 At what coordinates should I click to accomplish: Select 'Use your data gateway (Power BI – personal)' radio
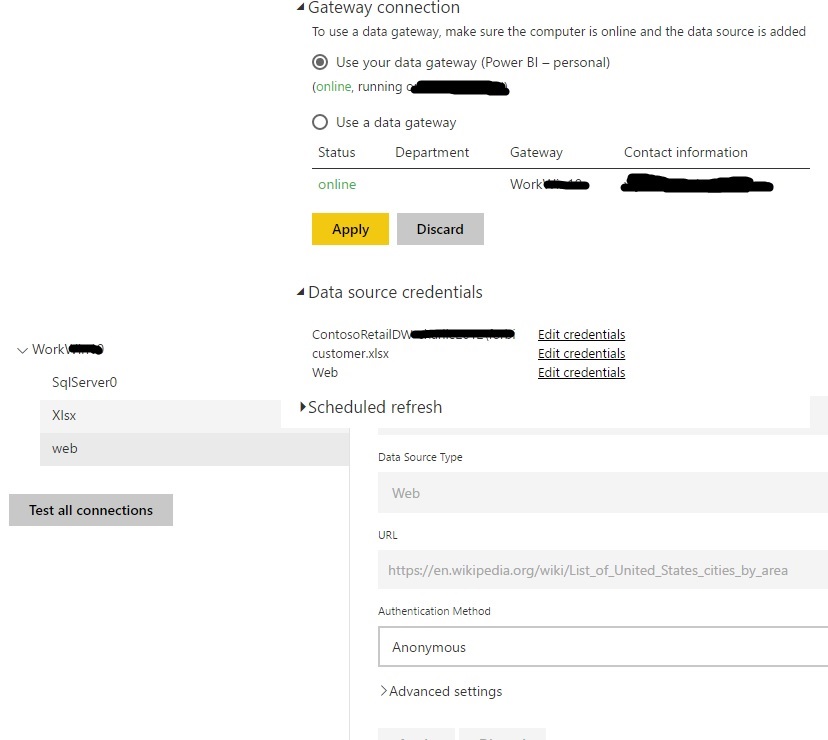pos(319,62)
